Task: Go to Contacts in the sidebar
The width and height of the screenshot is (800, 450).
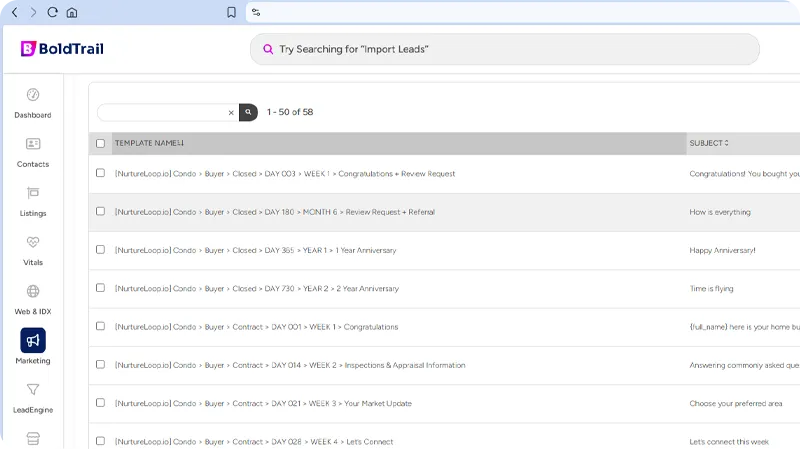Action: pyautogui.click(x=33, y=145)
